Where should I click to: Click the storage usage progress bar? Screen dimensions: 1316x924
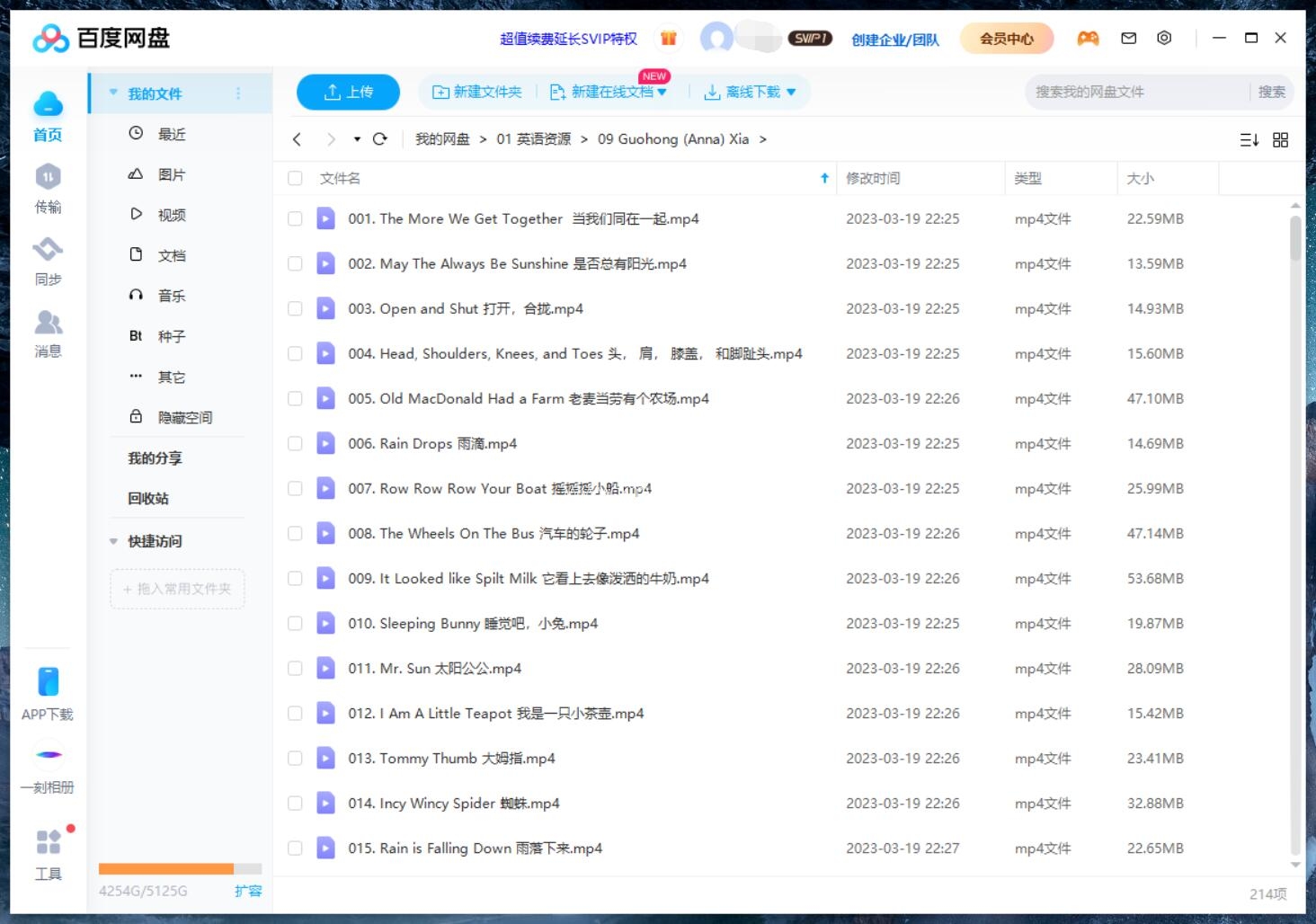tap(179, 868)
